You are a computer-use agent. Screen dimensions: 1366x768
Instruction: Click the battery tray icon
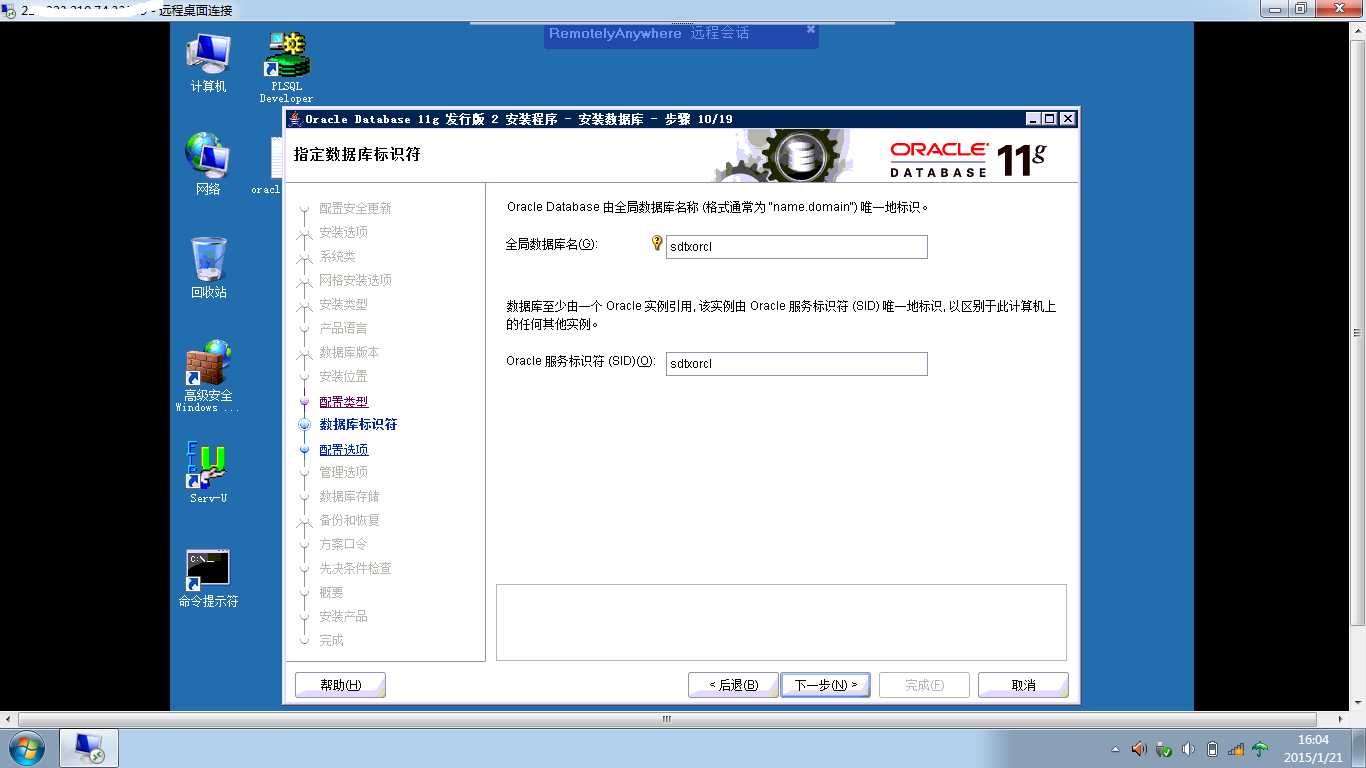click(x=1212, y=749)
